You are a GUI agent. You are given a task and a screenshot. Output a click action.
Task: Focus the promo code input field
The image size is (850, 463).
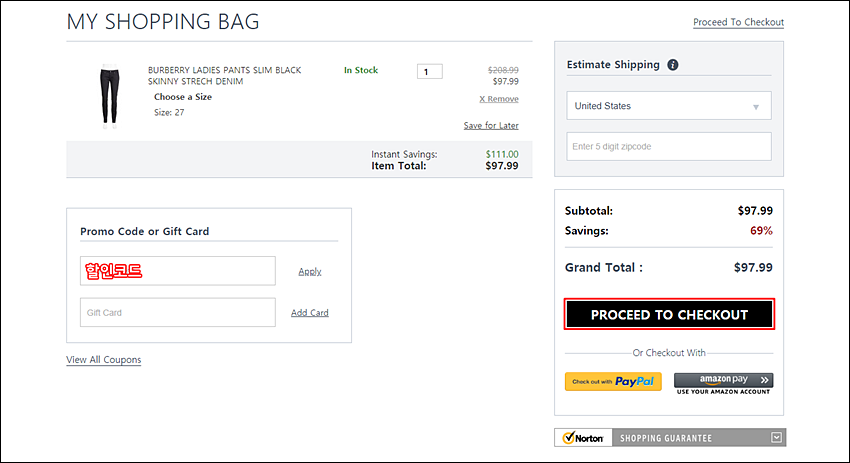point(178,271)
